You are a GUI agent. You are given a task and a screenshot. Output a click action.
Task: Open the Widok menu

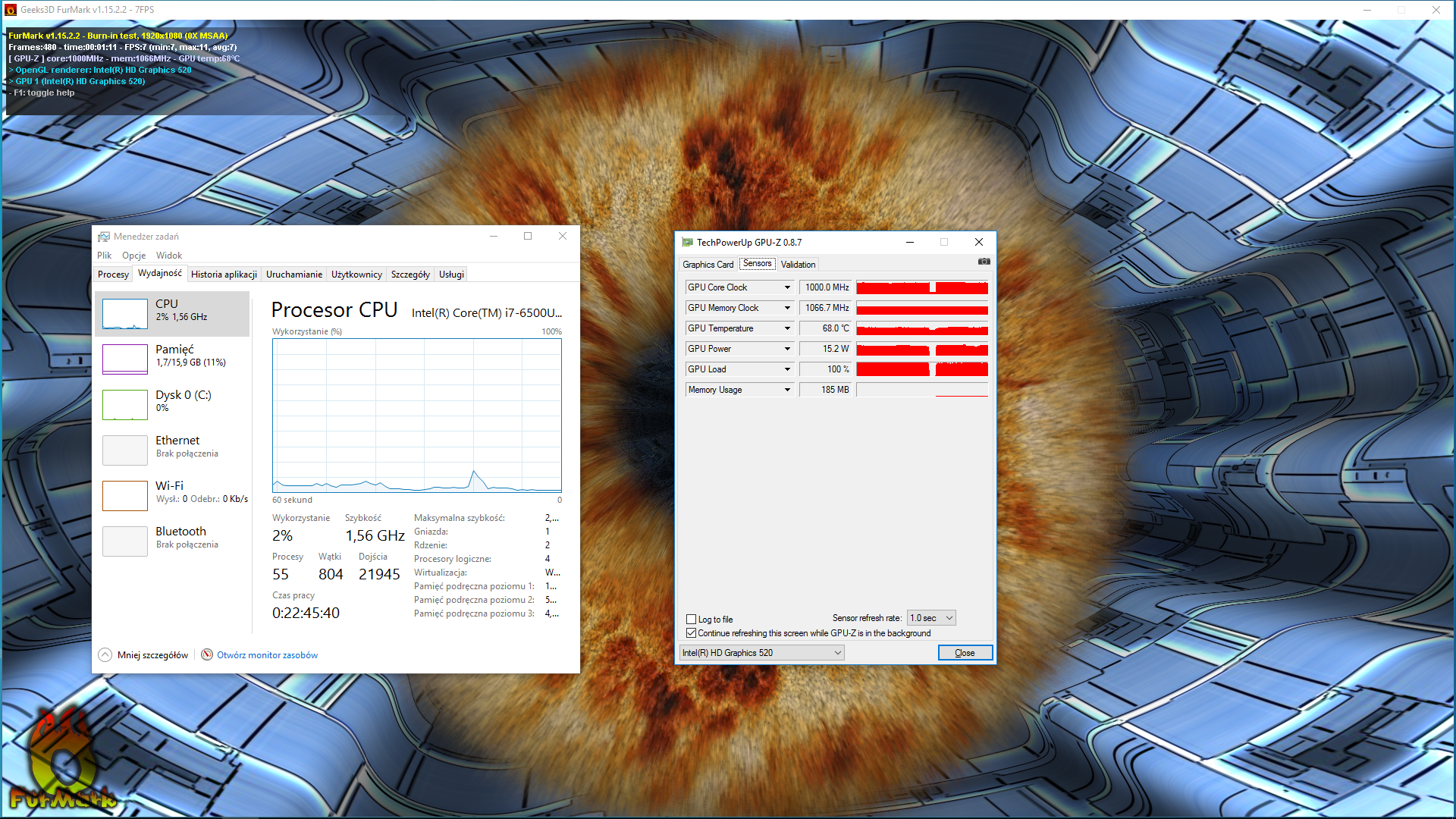coord(169,256)
